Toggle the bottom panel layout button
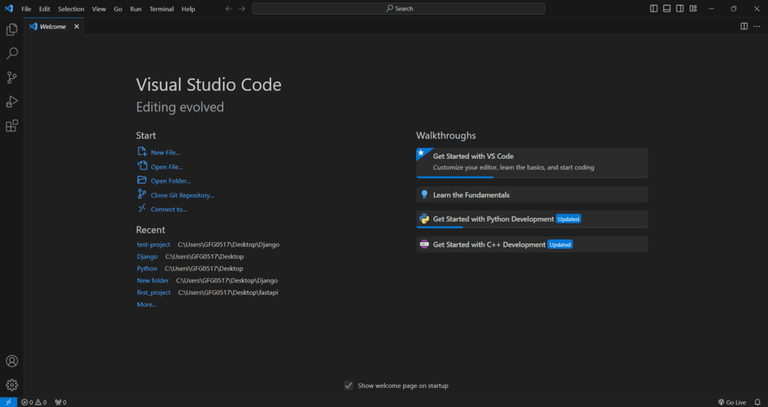768x407 pixels. coord(667,9)
